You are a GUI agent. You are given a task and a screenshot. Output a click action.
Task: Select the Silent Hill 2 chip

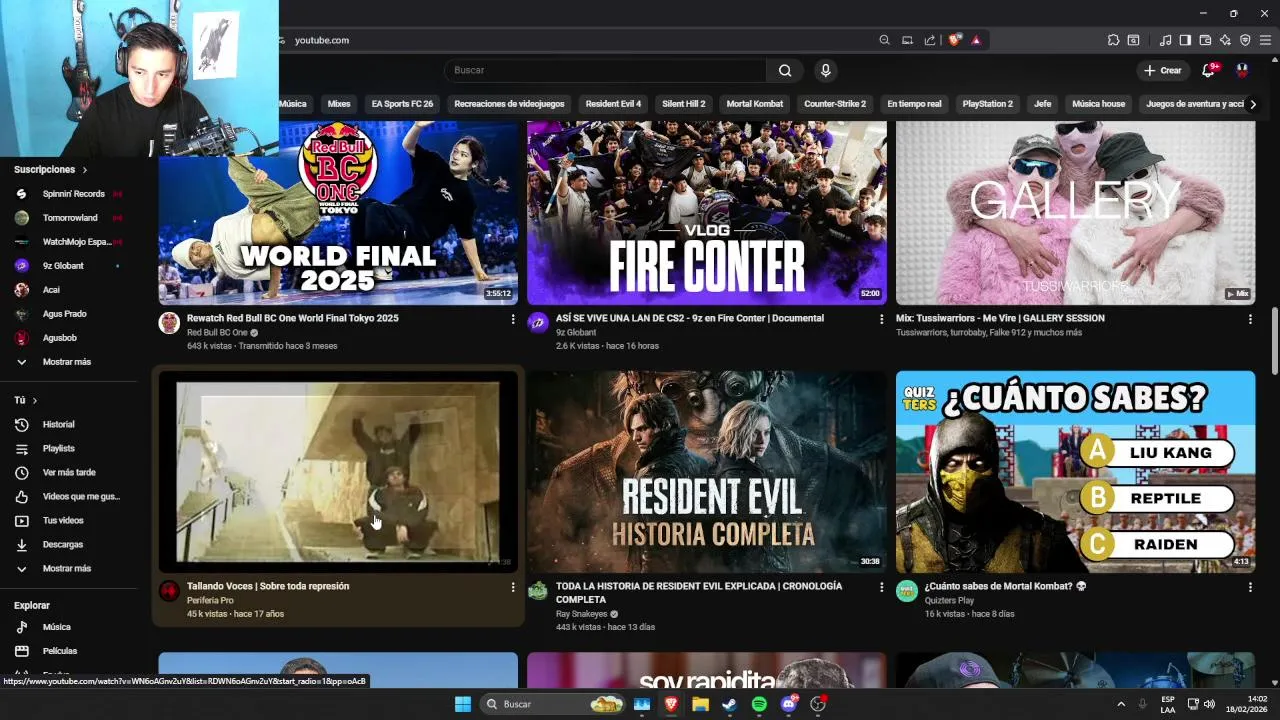(683, 104)
